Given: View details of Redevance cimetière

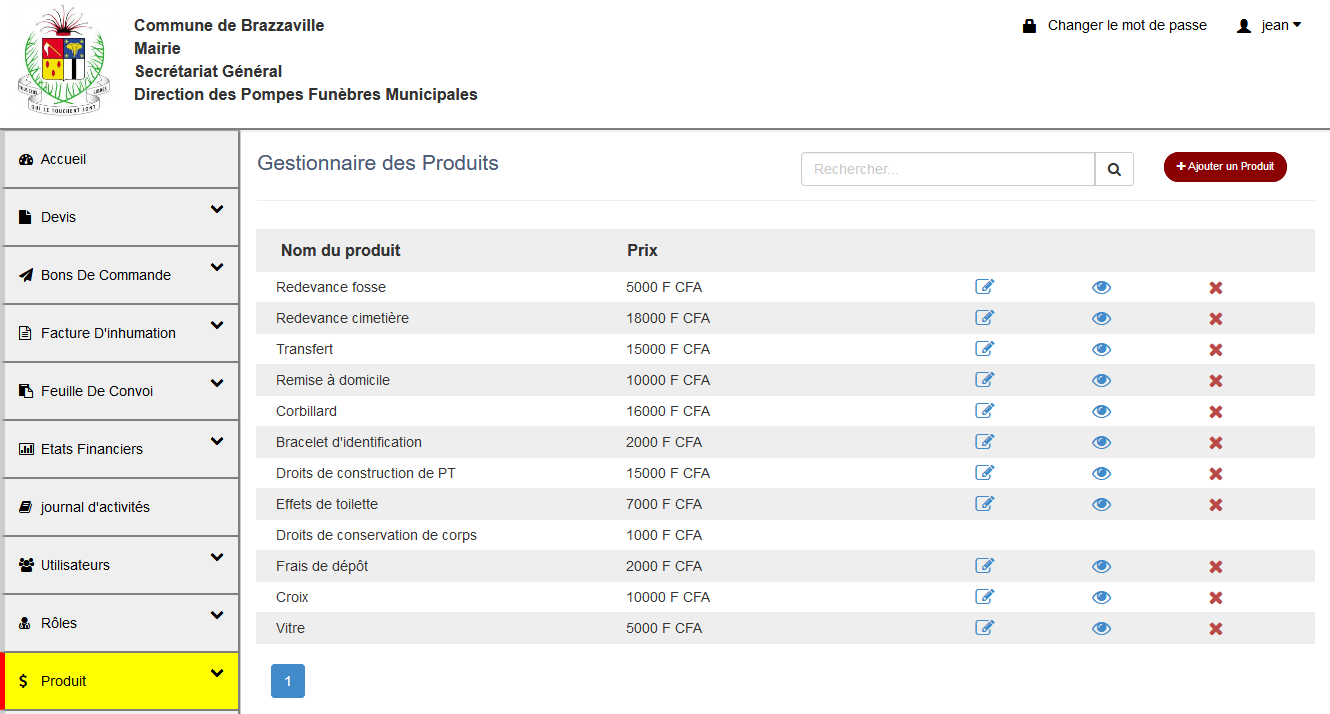Looking at the screenshot, I should [1101, 319].
